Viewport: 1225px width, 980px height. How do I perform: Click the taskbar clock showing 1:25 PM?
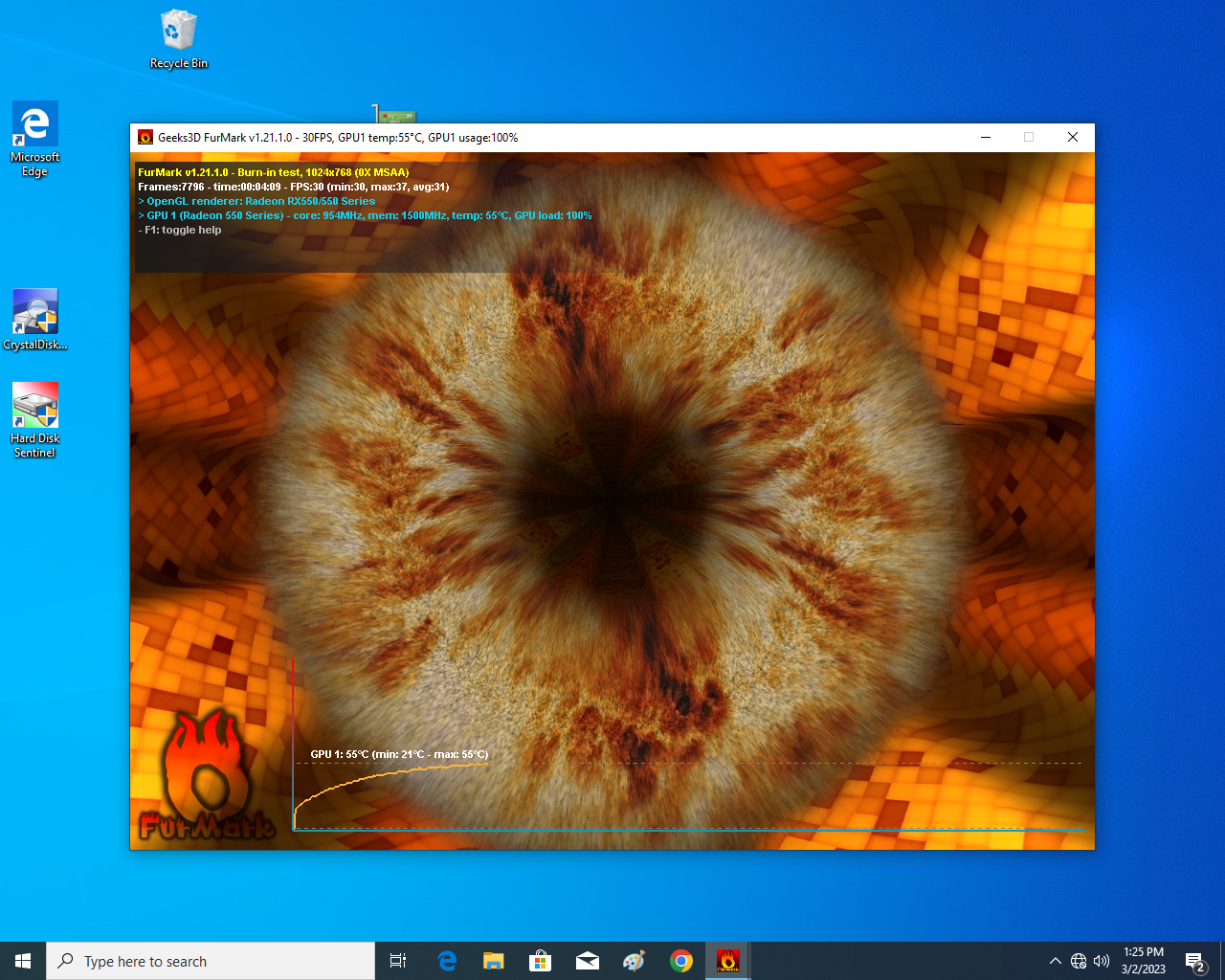[x=1144, y=961]
